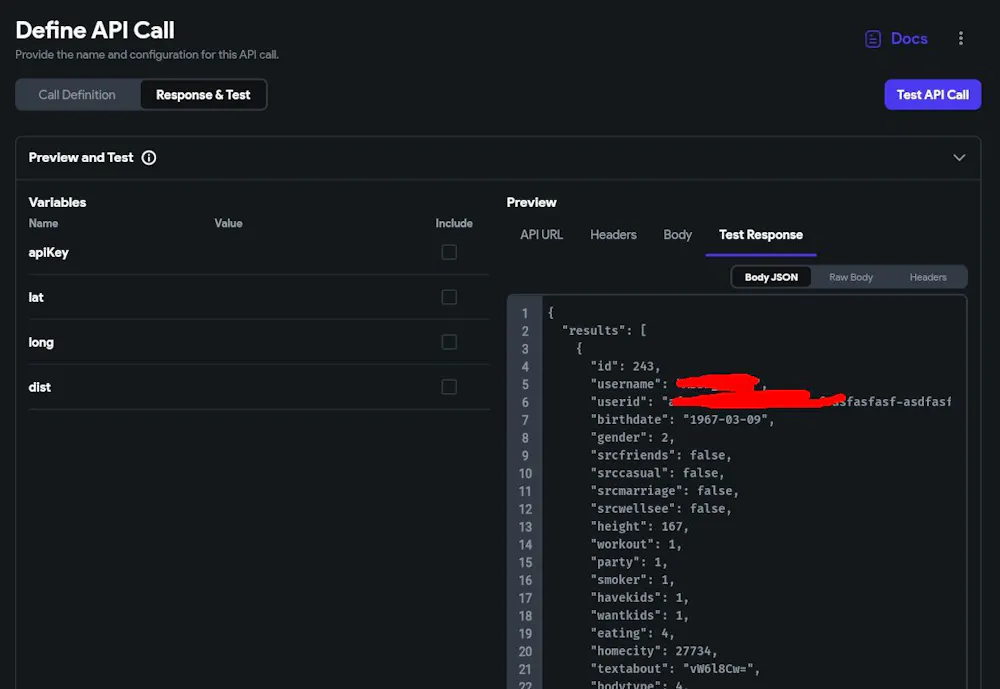Click the "results": [ line in JSON
The height and width of the screenshot is (689, 1000).
(x=604, y=330)
